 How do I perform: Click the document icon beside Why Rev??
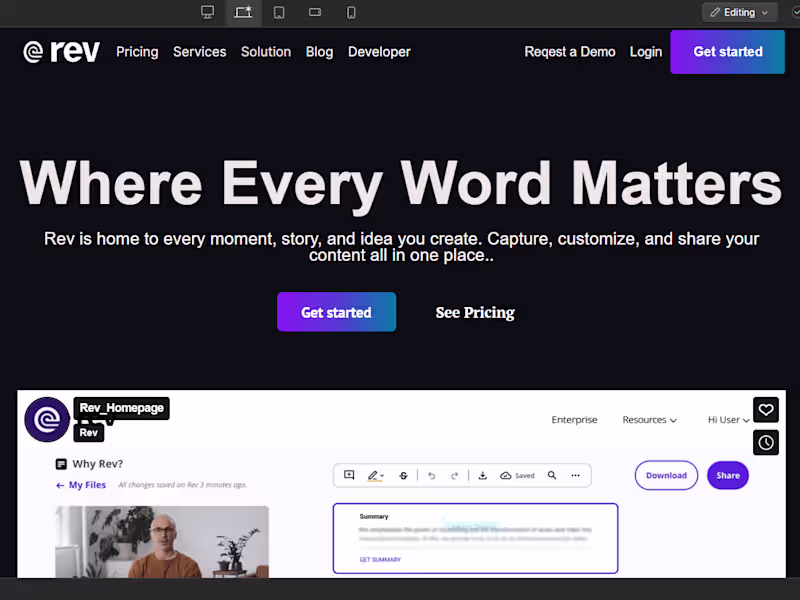coord(61,464)
